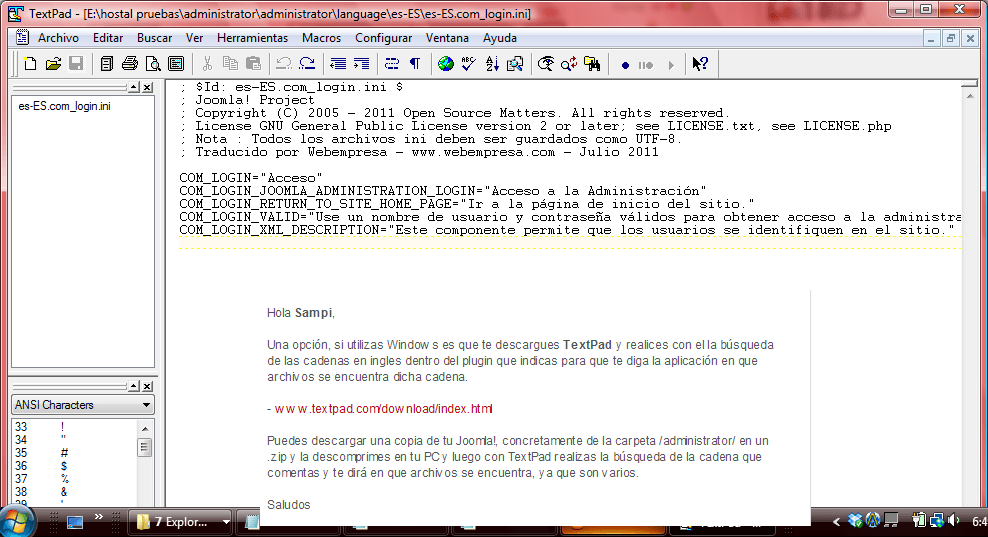Print the document with the printer icon
Viewport: 988px width, 537px height.
[x=130, y=64]
